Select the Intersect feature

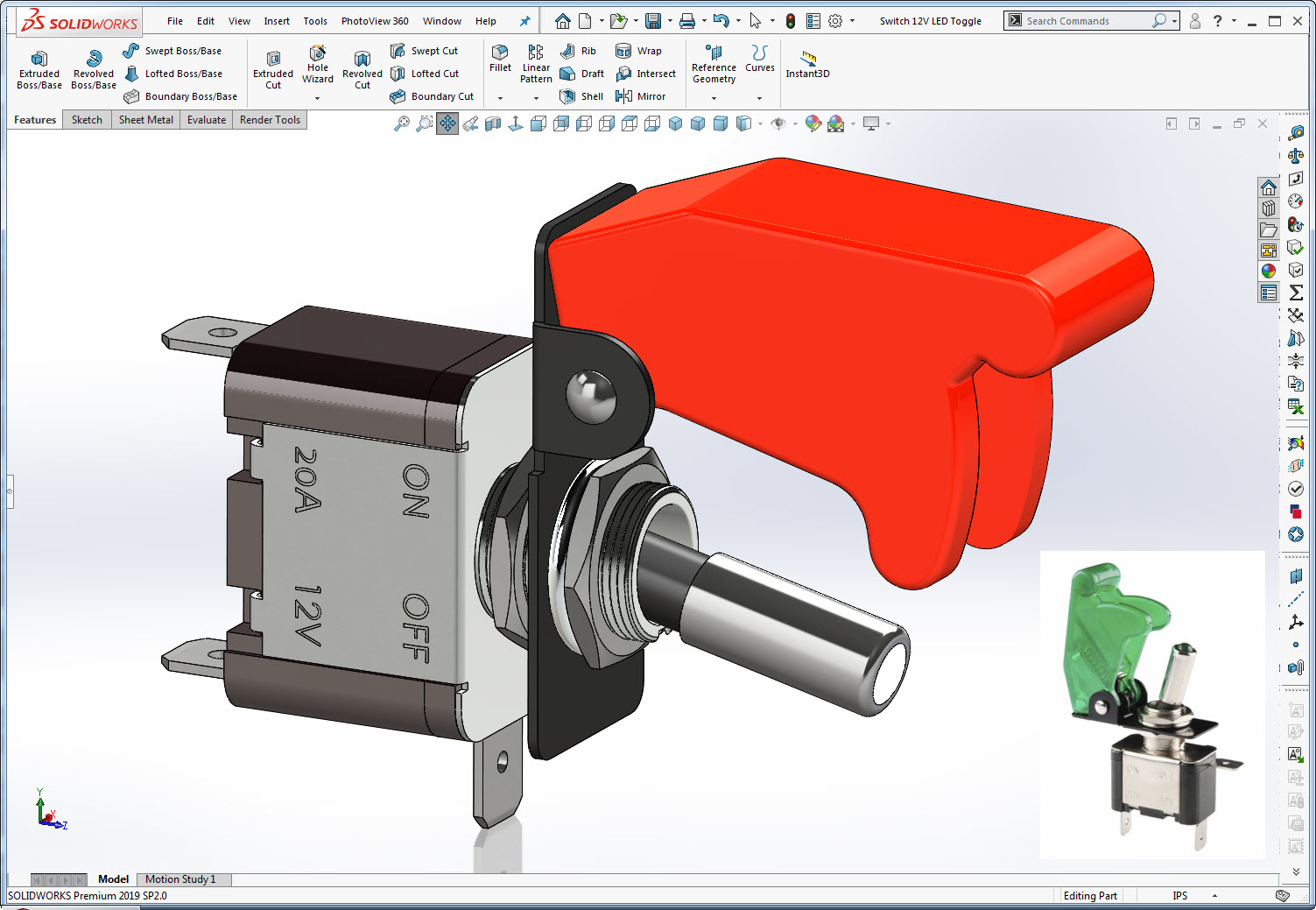[x=646, y=74]
